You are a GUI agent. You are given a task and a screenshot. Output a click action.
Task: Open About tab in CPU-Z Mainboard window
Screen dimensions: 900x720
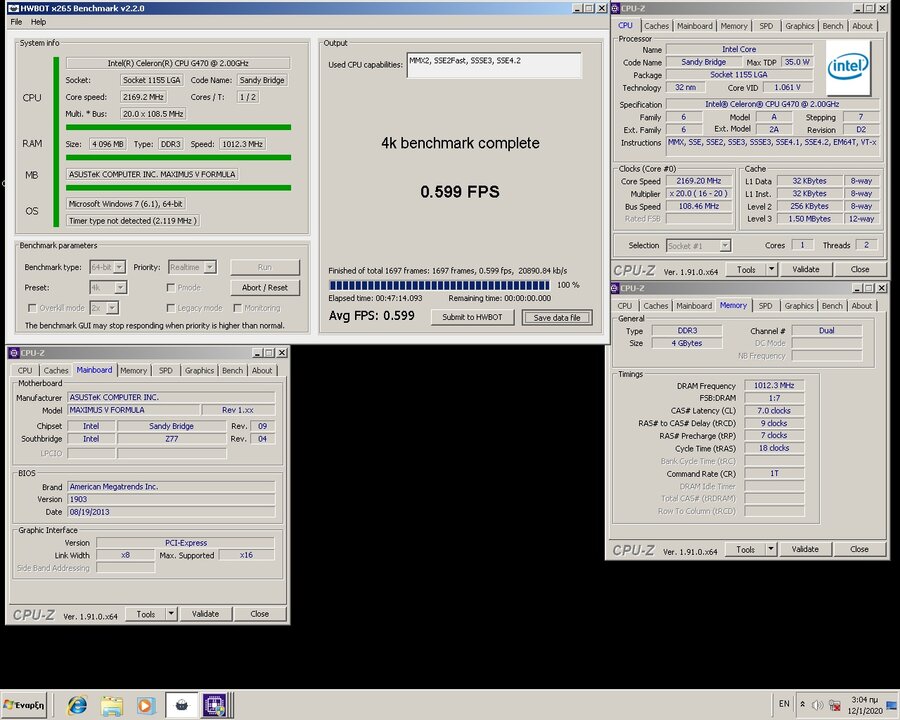(x=262, y=370)
